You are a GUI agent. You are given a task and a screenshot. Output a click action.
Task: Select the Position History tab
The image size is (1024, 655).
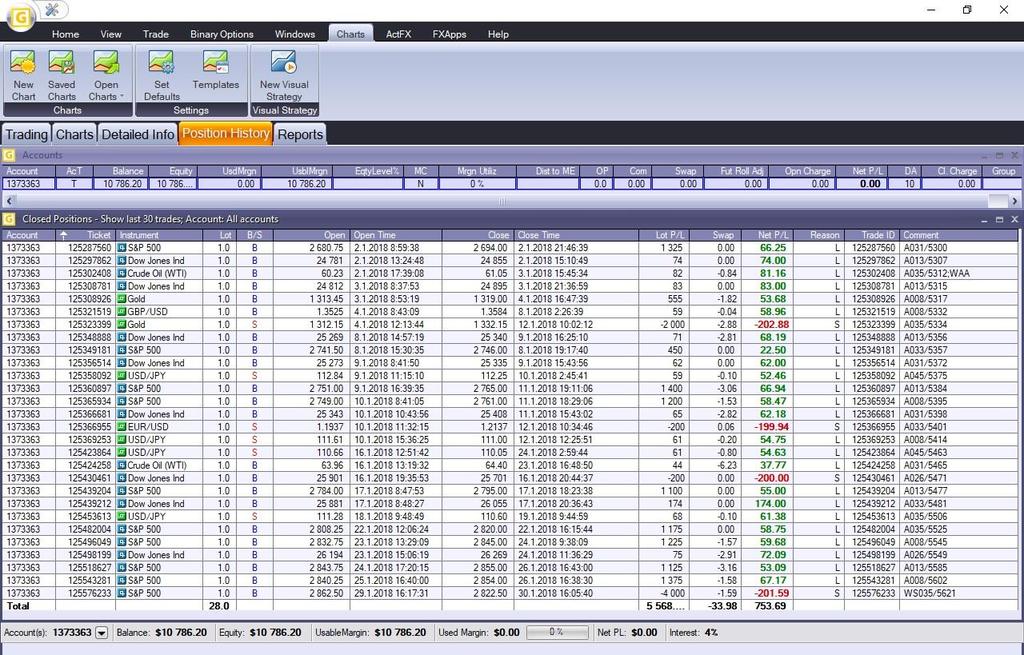(226, 133)
